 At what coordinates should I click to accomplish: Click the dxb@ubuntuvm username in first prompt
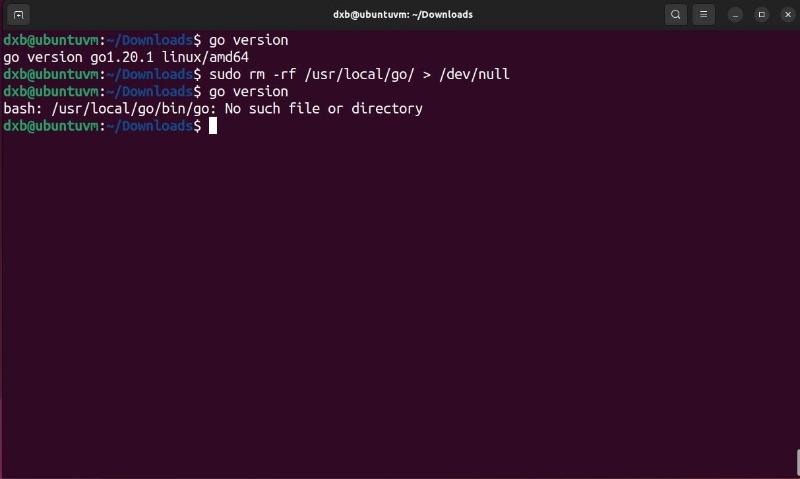(x=51, y=40)
